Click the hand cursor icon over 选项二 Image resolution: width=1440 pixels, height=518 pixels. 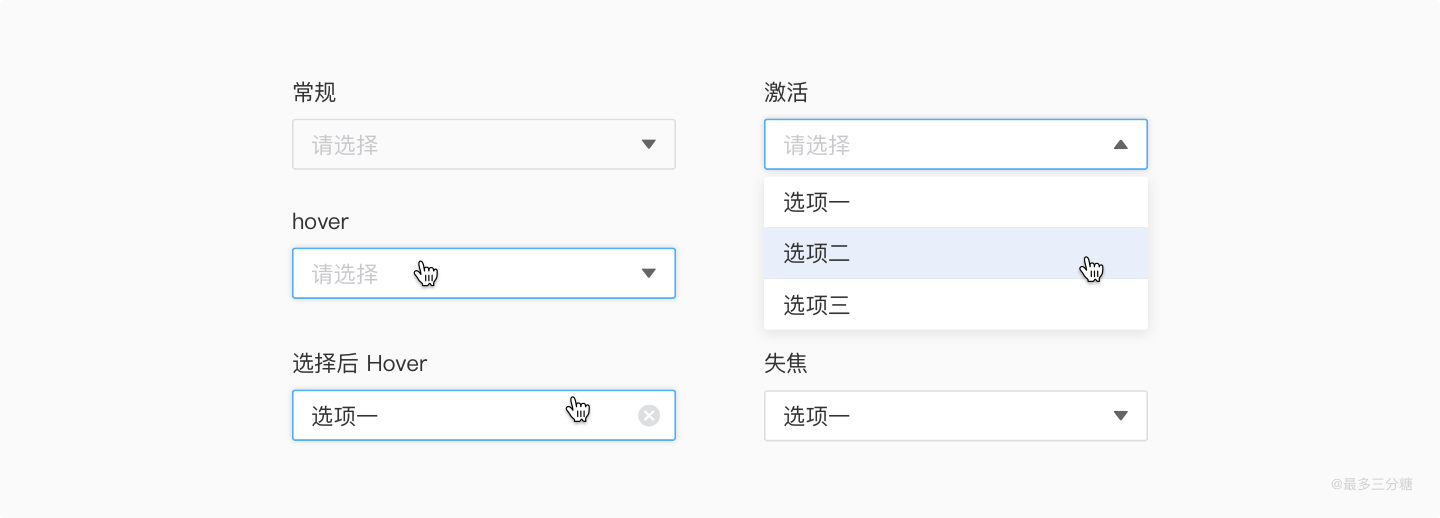click(1092, 269)
